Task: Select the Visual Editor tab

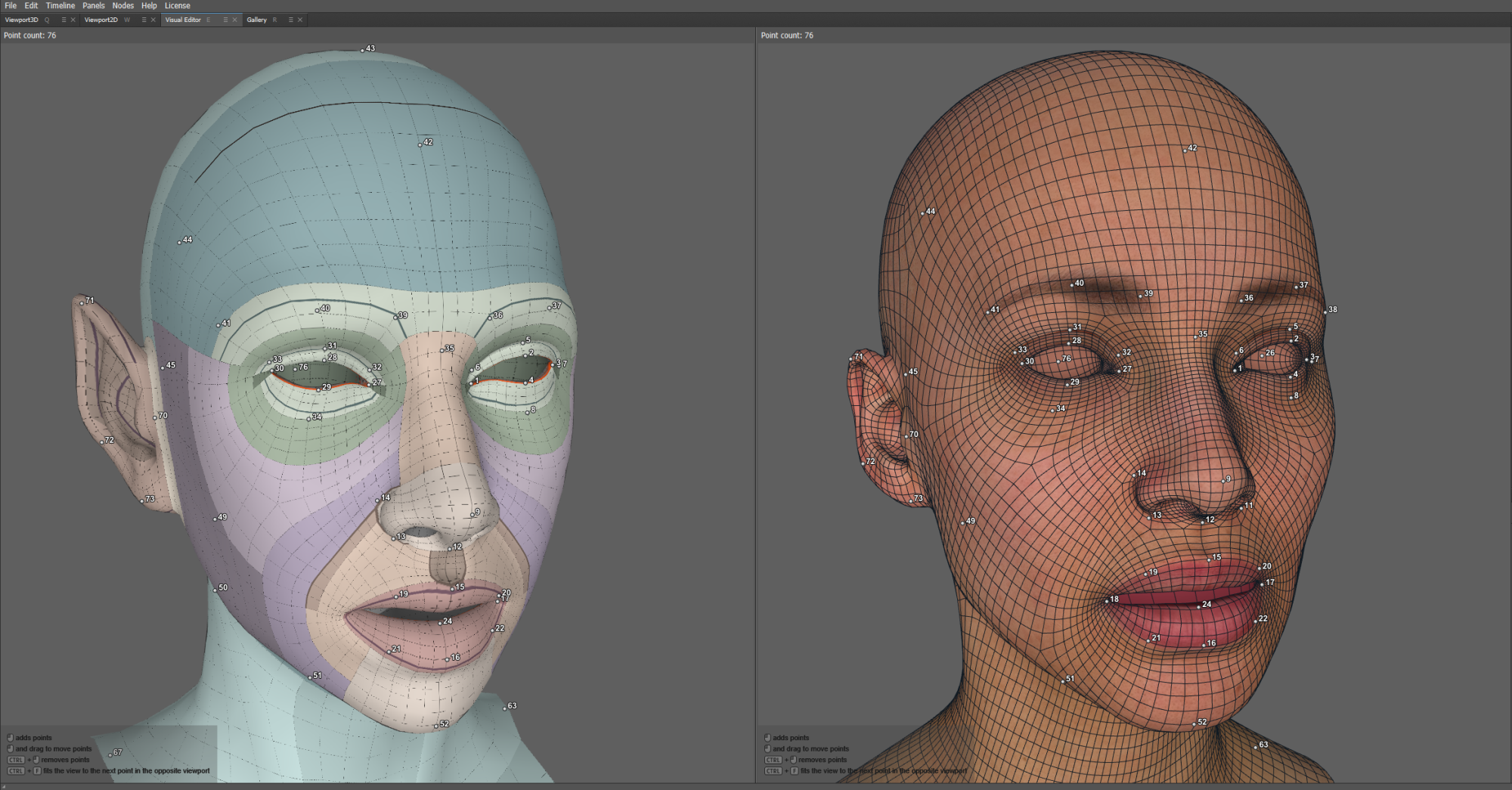Action: tap(183, 20)
